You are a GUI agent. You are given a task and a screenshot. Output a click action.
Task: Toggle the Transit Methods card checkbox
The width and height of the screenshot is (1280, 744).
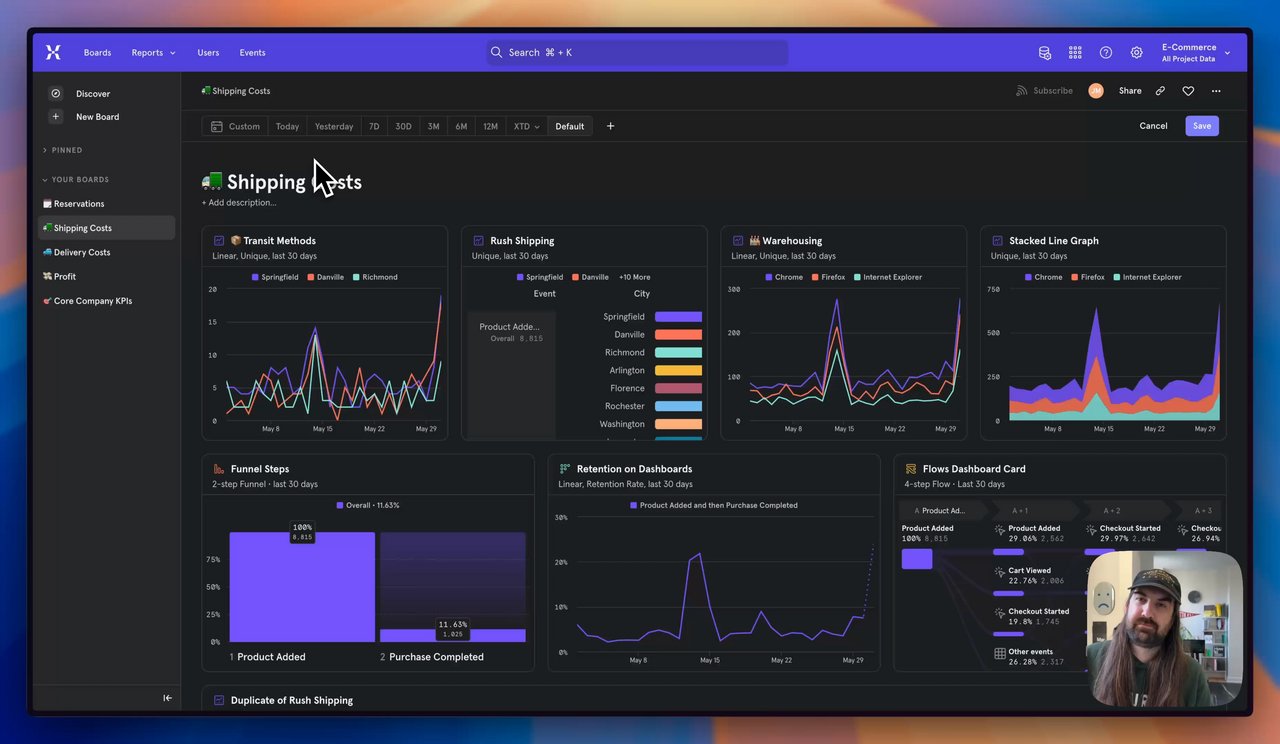[x=219, y=240]
